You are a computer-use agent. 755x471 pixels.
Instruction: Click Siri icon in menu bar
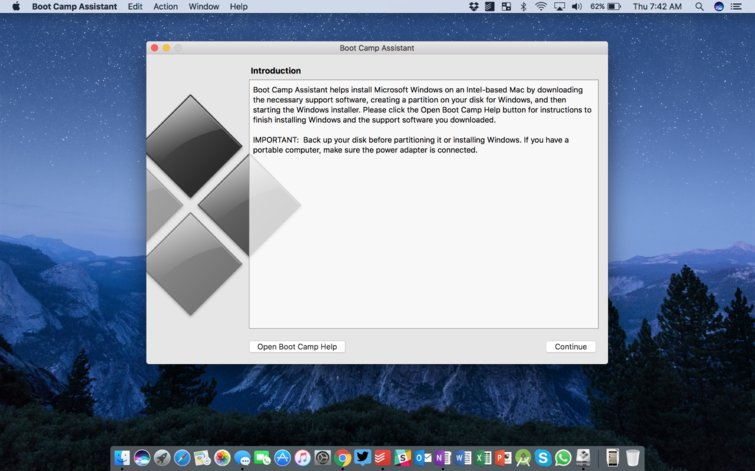point(718,6)
